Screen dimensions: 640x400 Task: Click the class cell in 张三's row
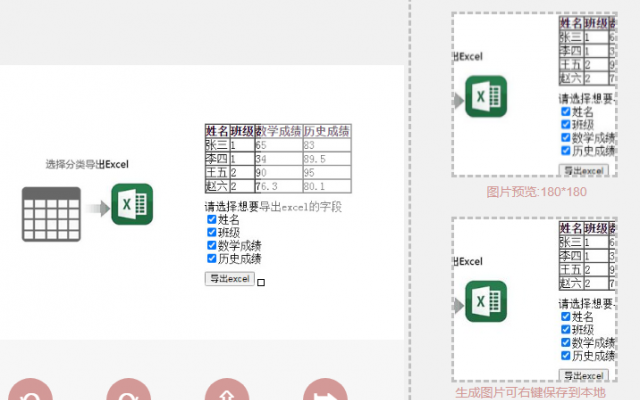coord(242,145)
